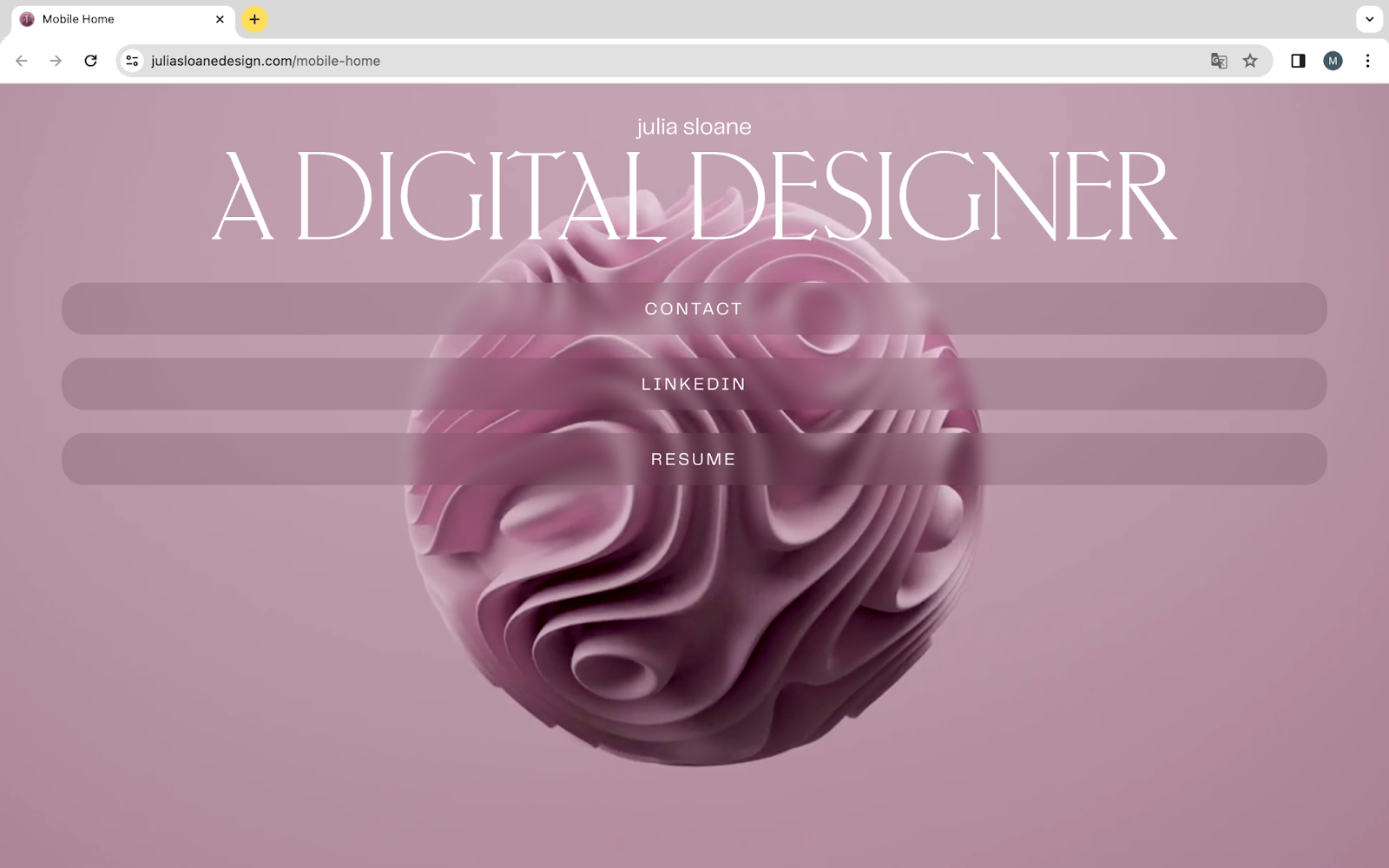
Task: Open the profile avatar labeled M
Action: click(x=1333, y=61)
